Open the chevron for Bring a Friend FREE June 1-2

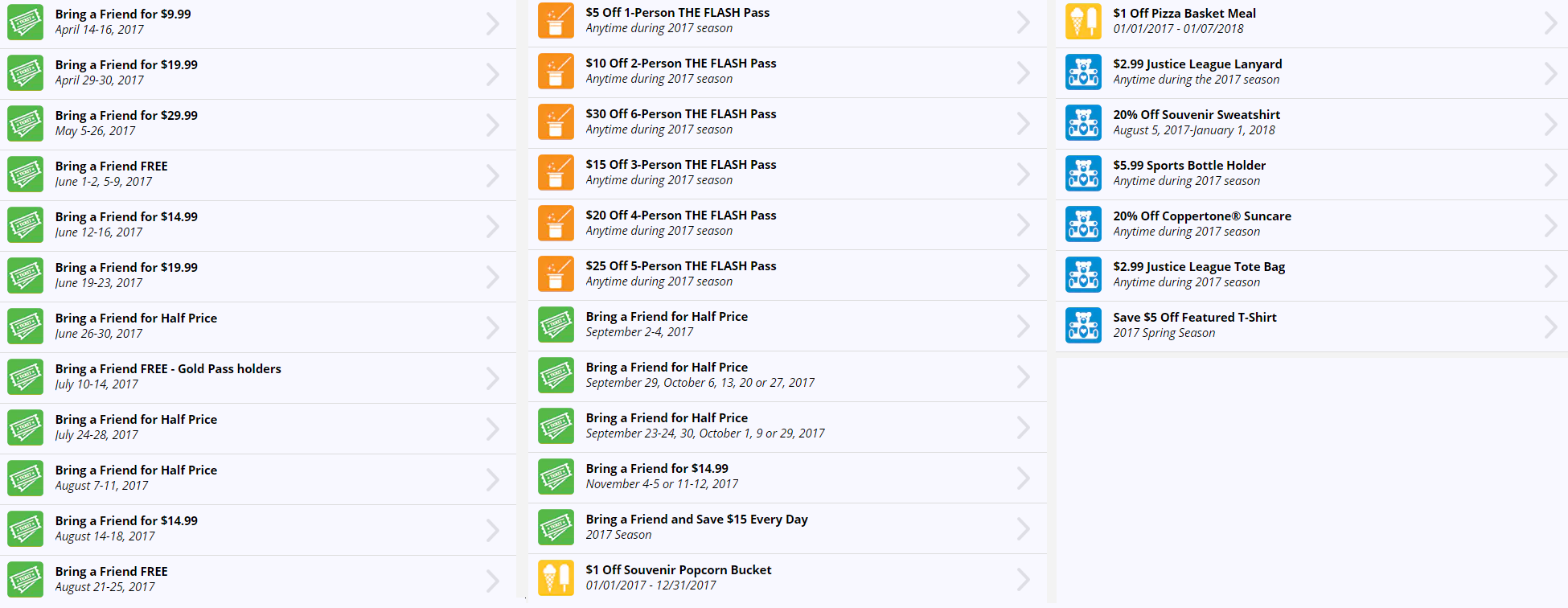pos(492,175)
